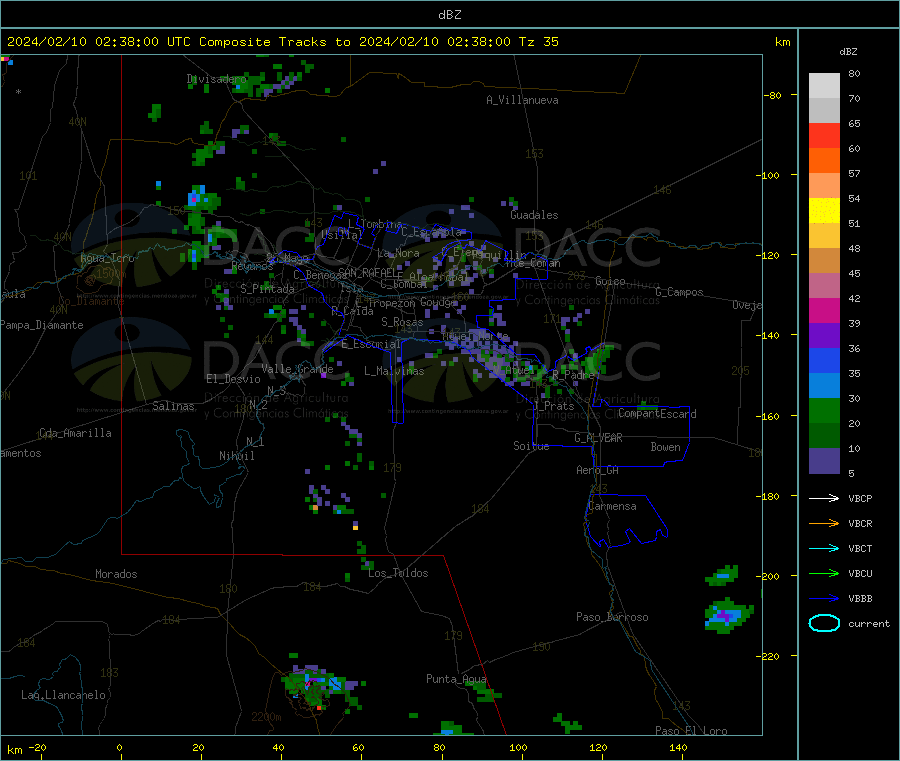Click the 'L_Malvinas' map label

394,371
